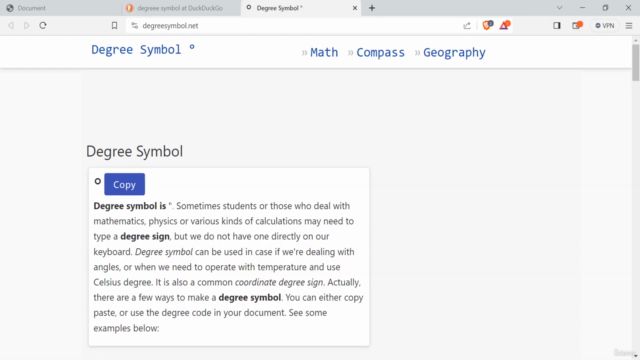Open site settings icon in address bar
Viewport: 640px width, 360px height.
click(134, 25)
